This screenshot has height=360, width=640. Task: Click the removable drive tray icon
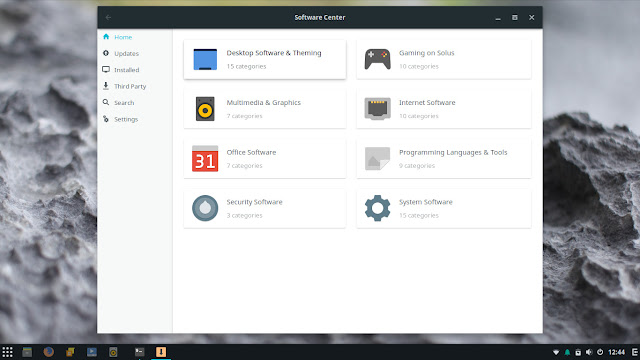(x=578, y=352)
